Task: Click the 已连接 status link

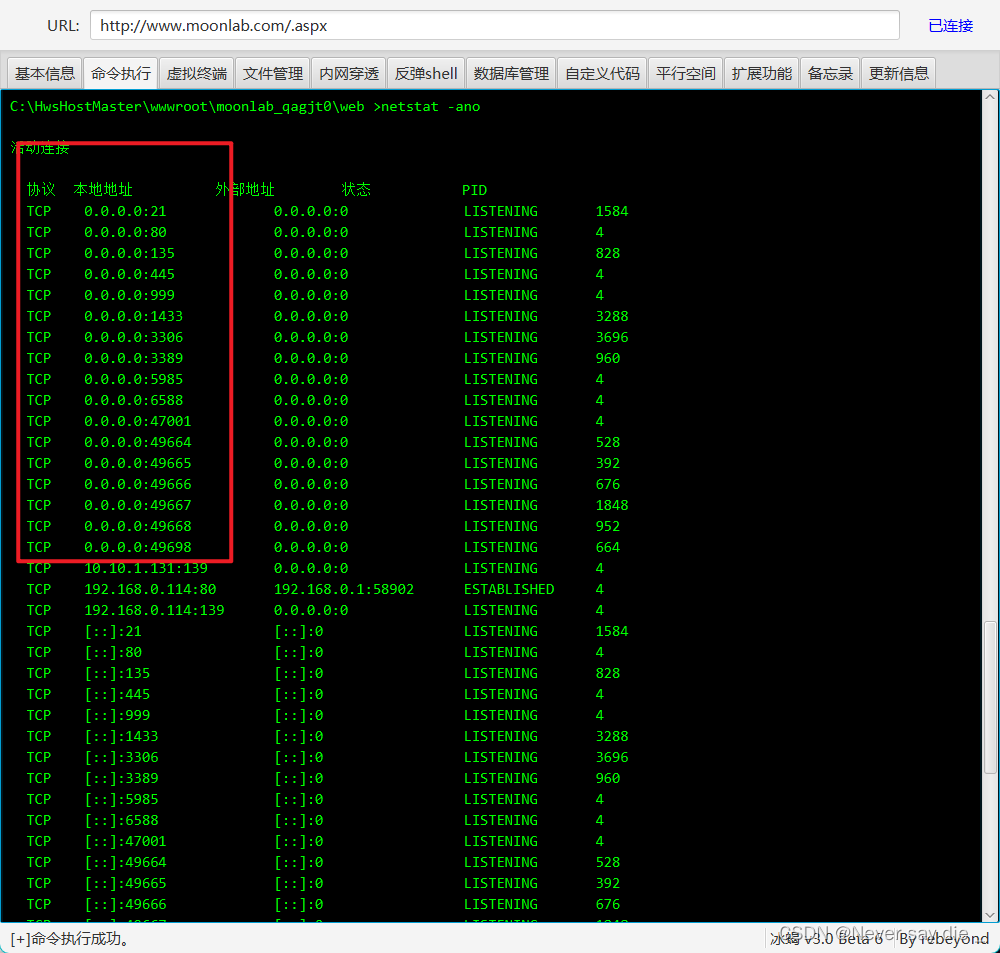Action: (950, 26)
